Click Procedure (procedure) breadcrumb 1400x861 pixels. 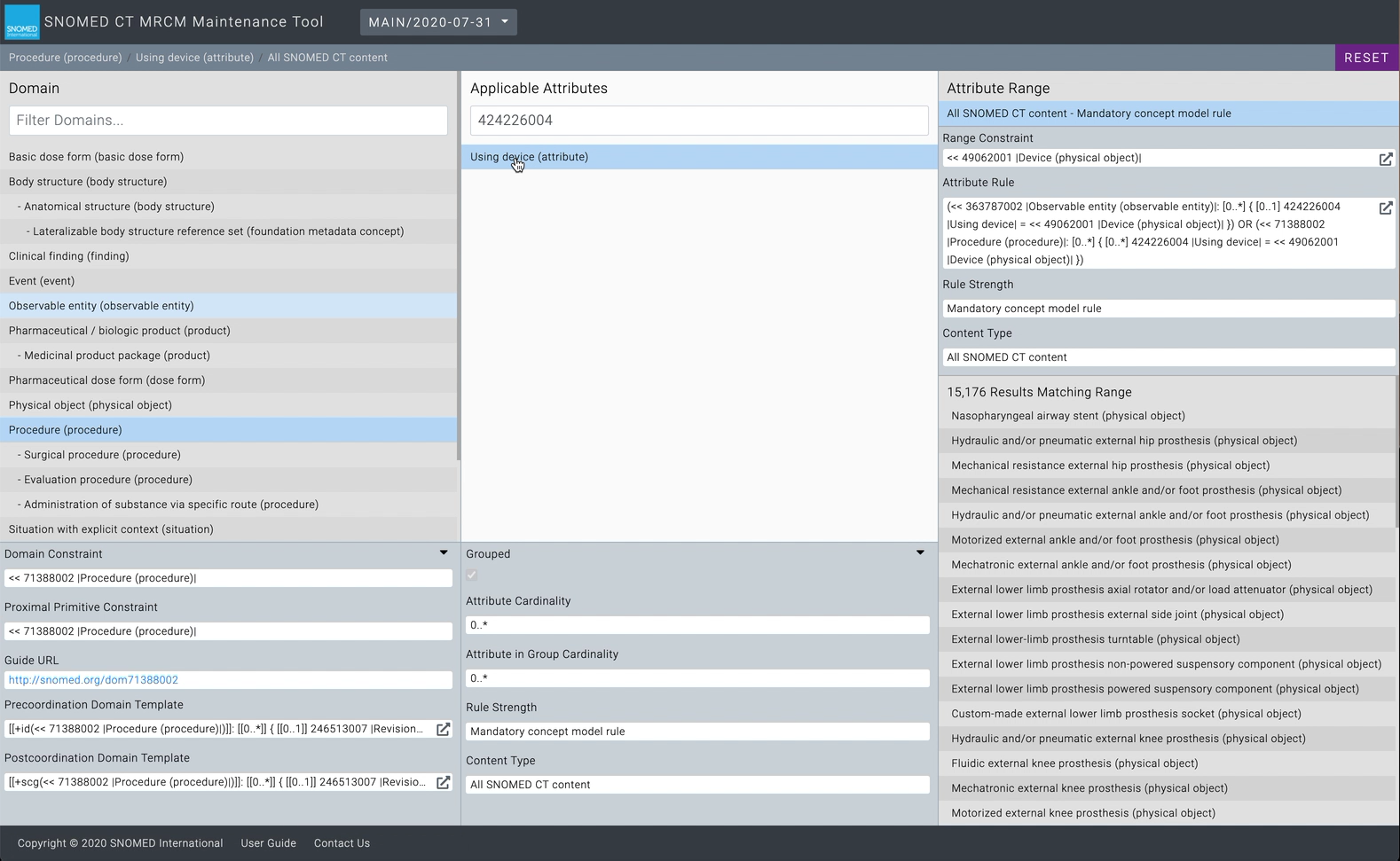tap(66, 58)
